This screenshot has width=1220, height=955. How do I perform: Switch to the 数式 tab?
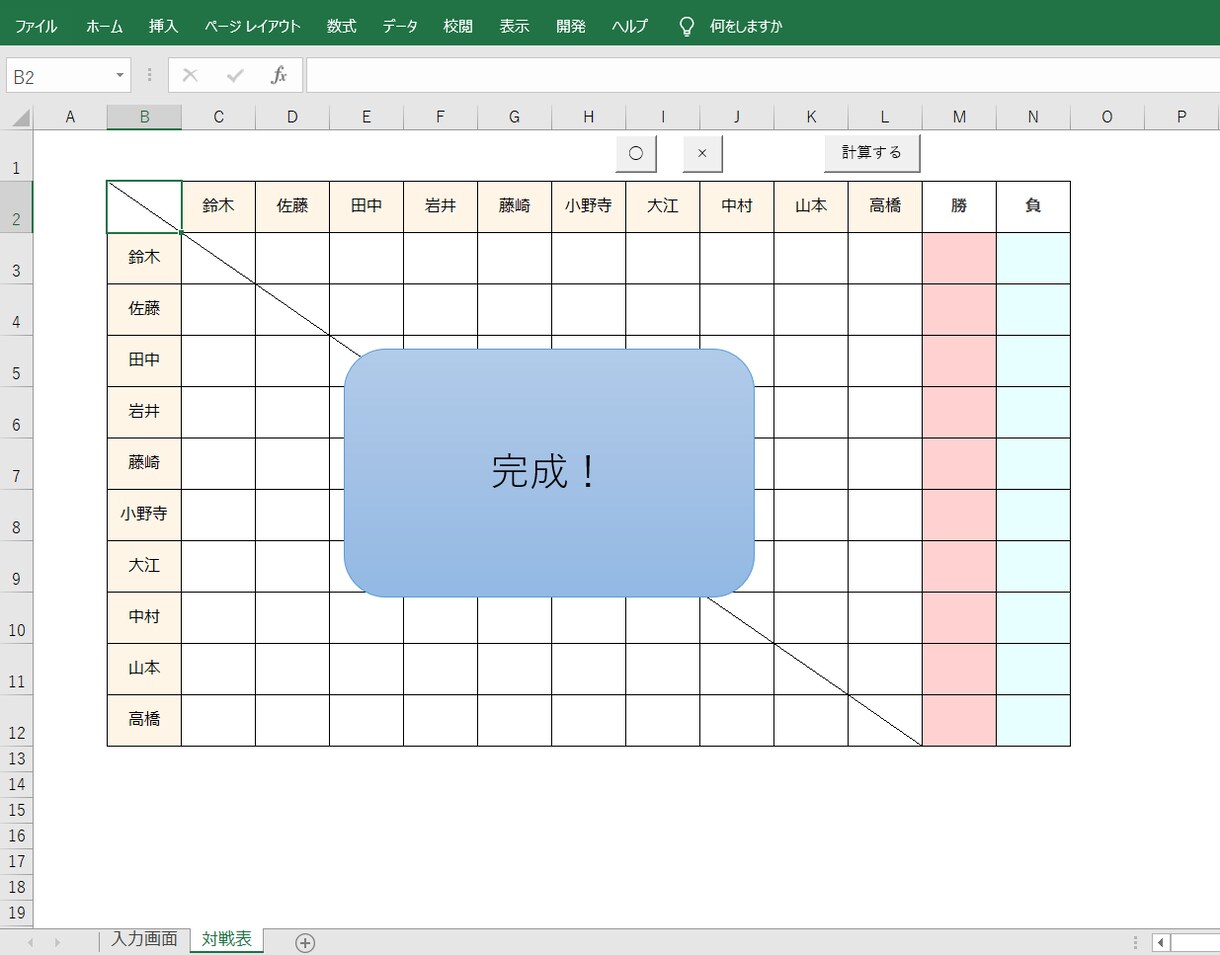point(341,27)
